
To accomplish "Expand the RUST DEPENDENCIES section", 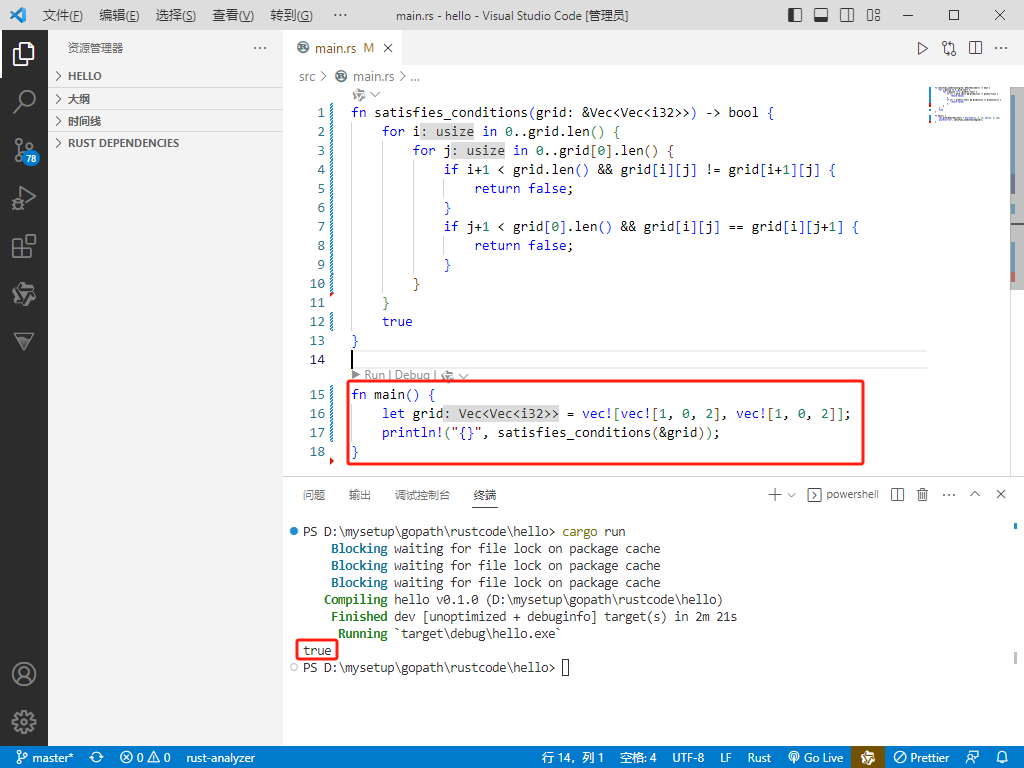I will click(166, 143).
